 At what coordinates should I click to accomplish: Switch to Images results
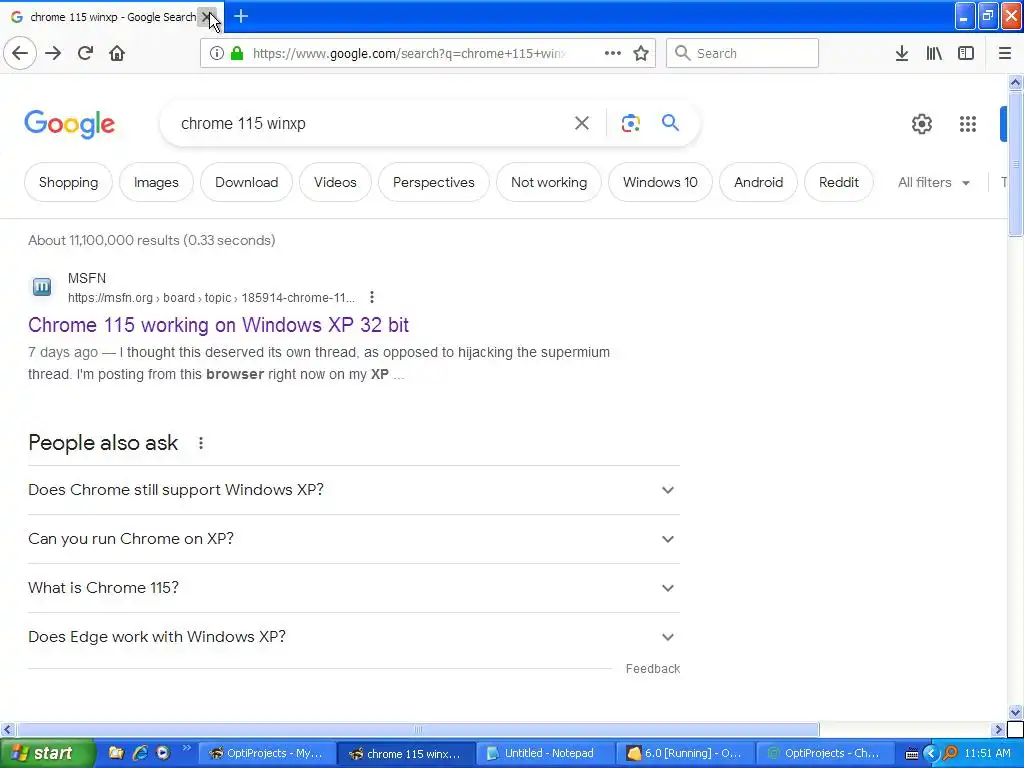coord(156,182)
